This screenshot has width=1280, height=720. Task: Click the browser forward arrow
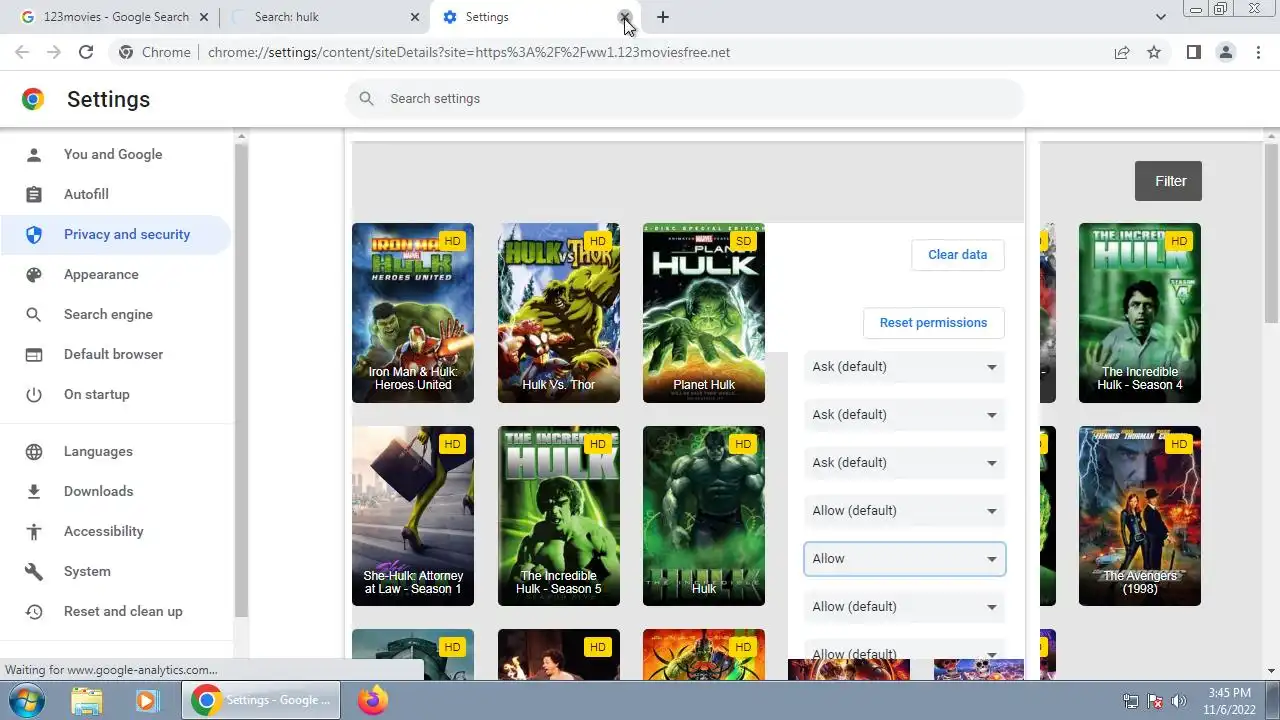[54, 52]
